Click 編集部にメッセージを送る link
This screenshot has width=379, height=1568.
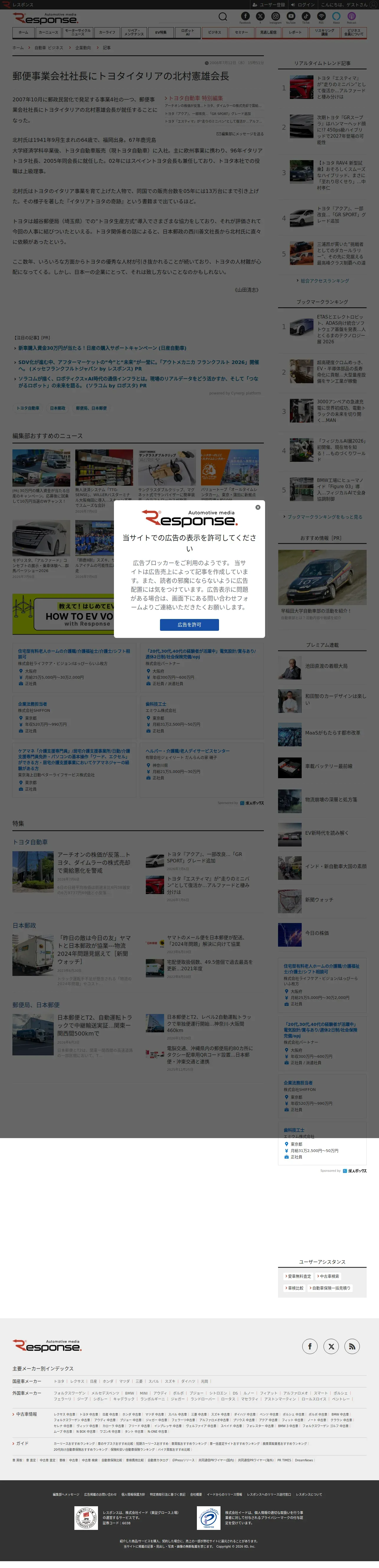(240, 134)
